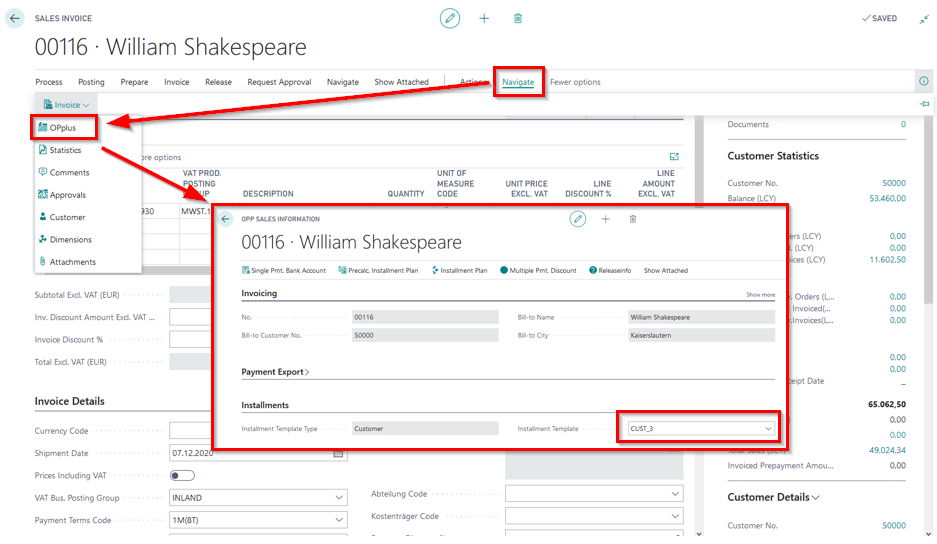Click the Fewer options button
Image resolution: width=937 pixels, height=544 pixels.
[x=575, y=82]
